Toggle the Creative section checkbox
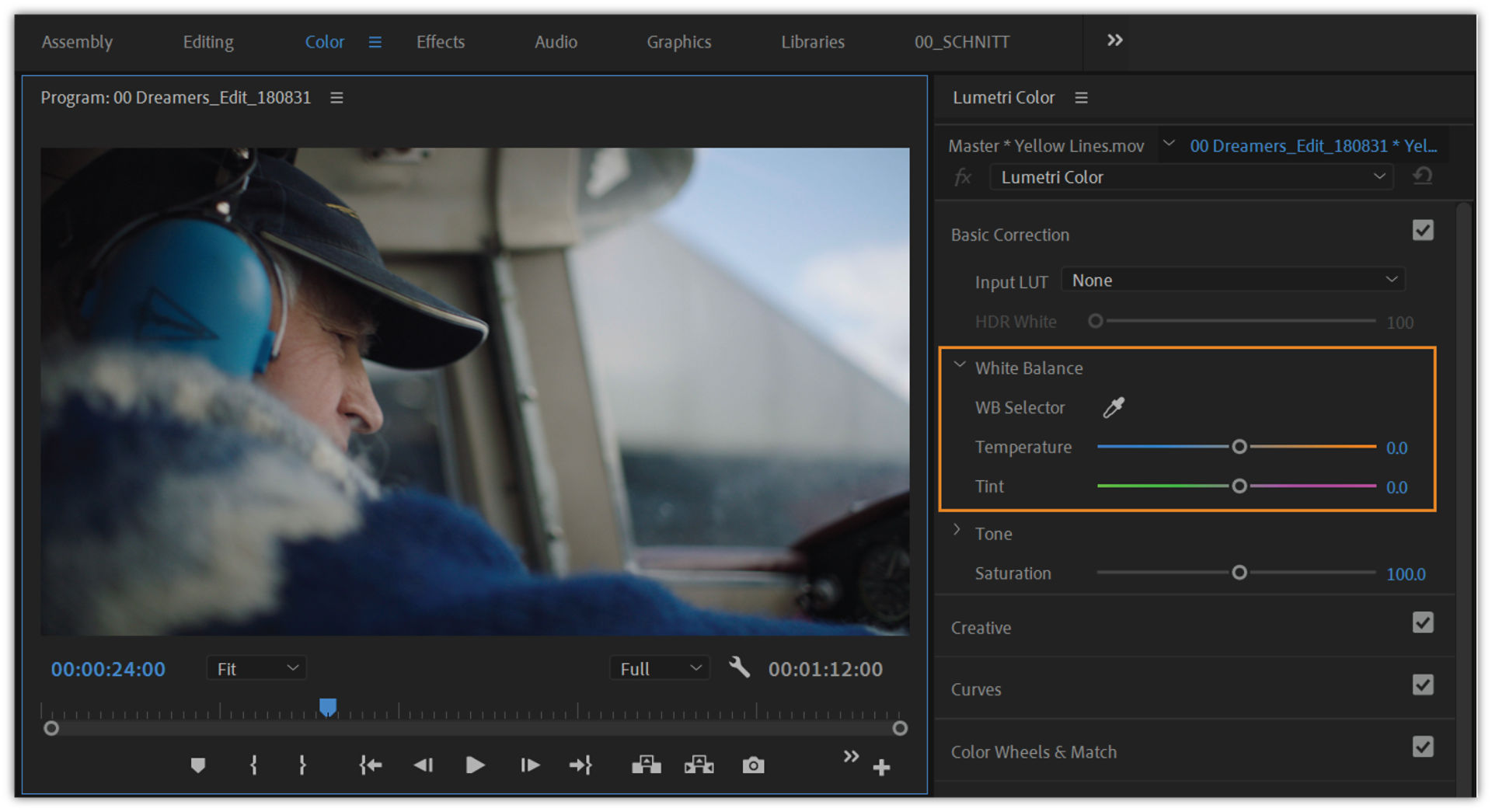This screenshot has width=1492, height=812. 1422,623
